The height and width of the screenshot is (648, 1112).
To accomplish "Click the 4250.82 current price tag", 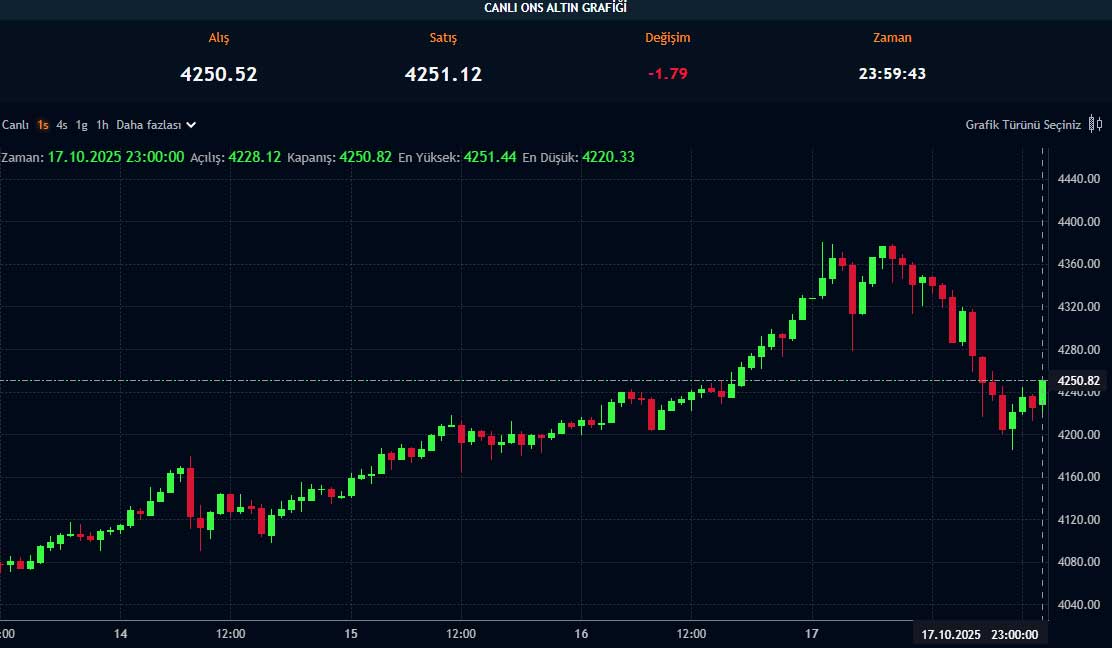I will tap(1078, 381).
